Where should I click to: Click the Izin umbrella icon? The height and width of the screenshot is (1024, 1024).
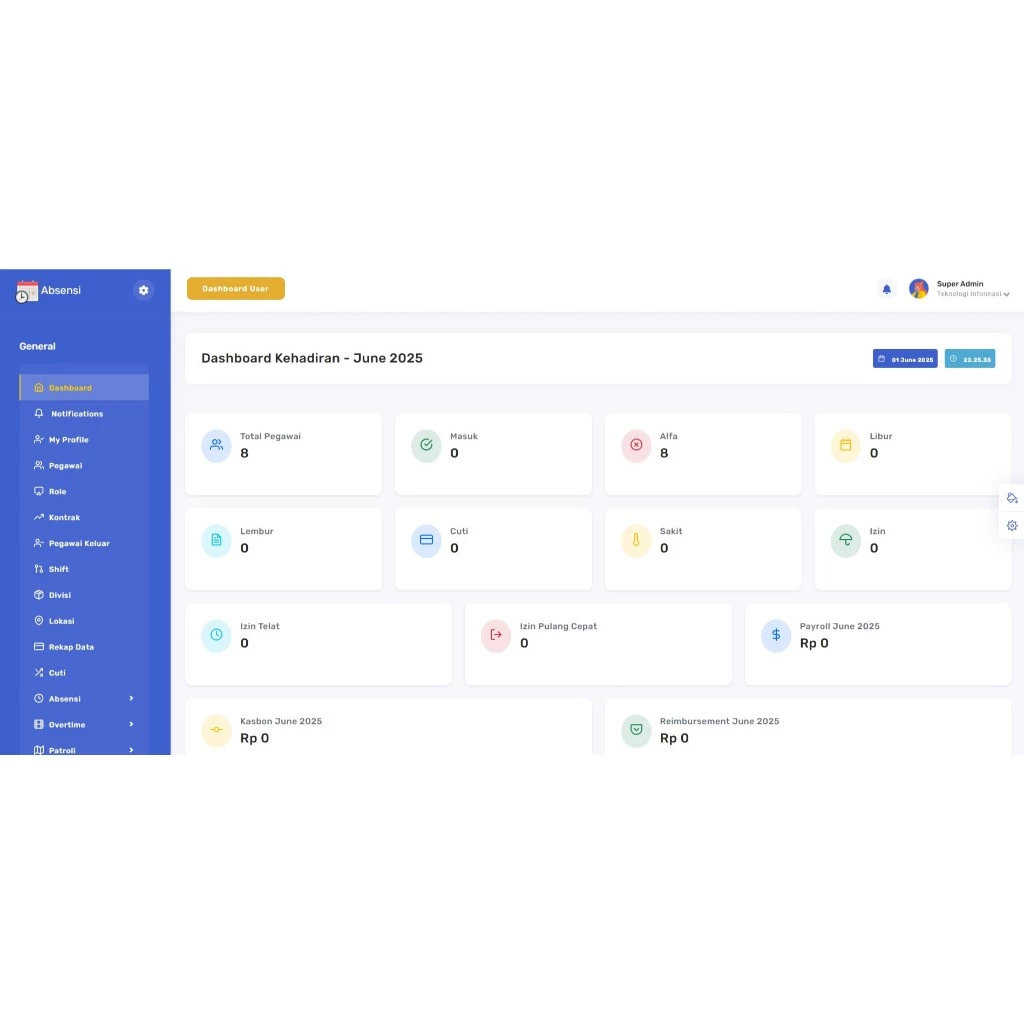point(846,540)
